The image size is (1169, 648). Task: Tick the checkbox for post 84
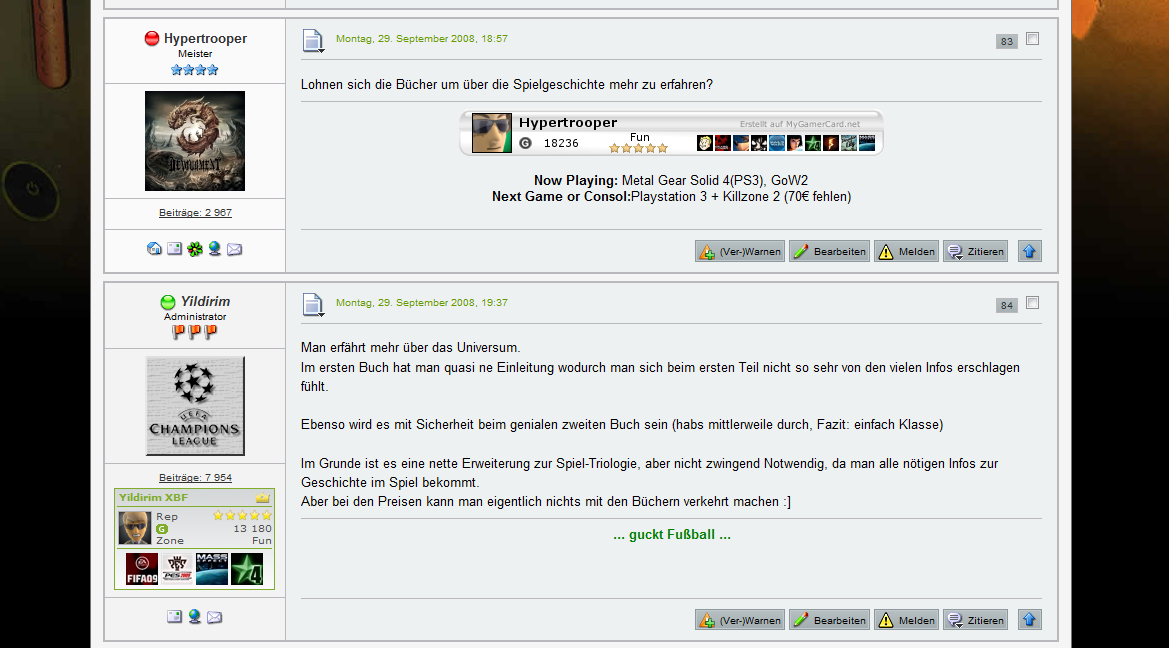1033,303
